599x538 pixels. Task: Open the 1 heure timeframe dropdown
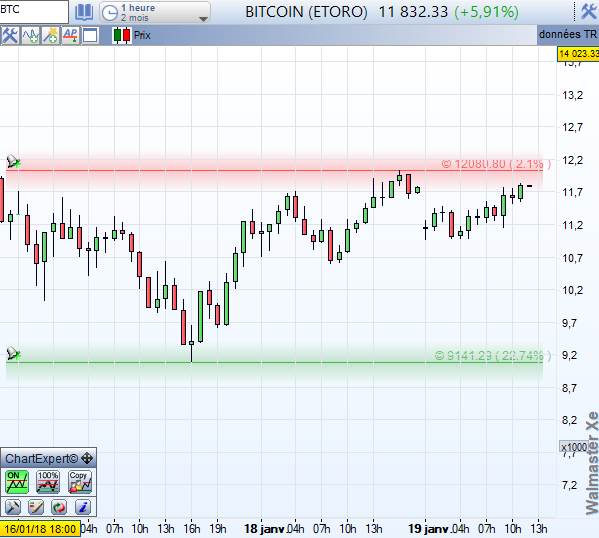155,12
